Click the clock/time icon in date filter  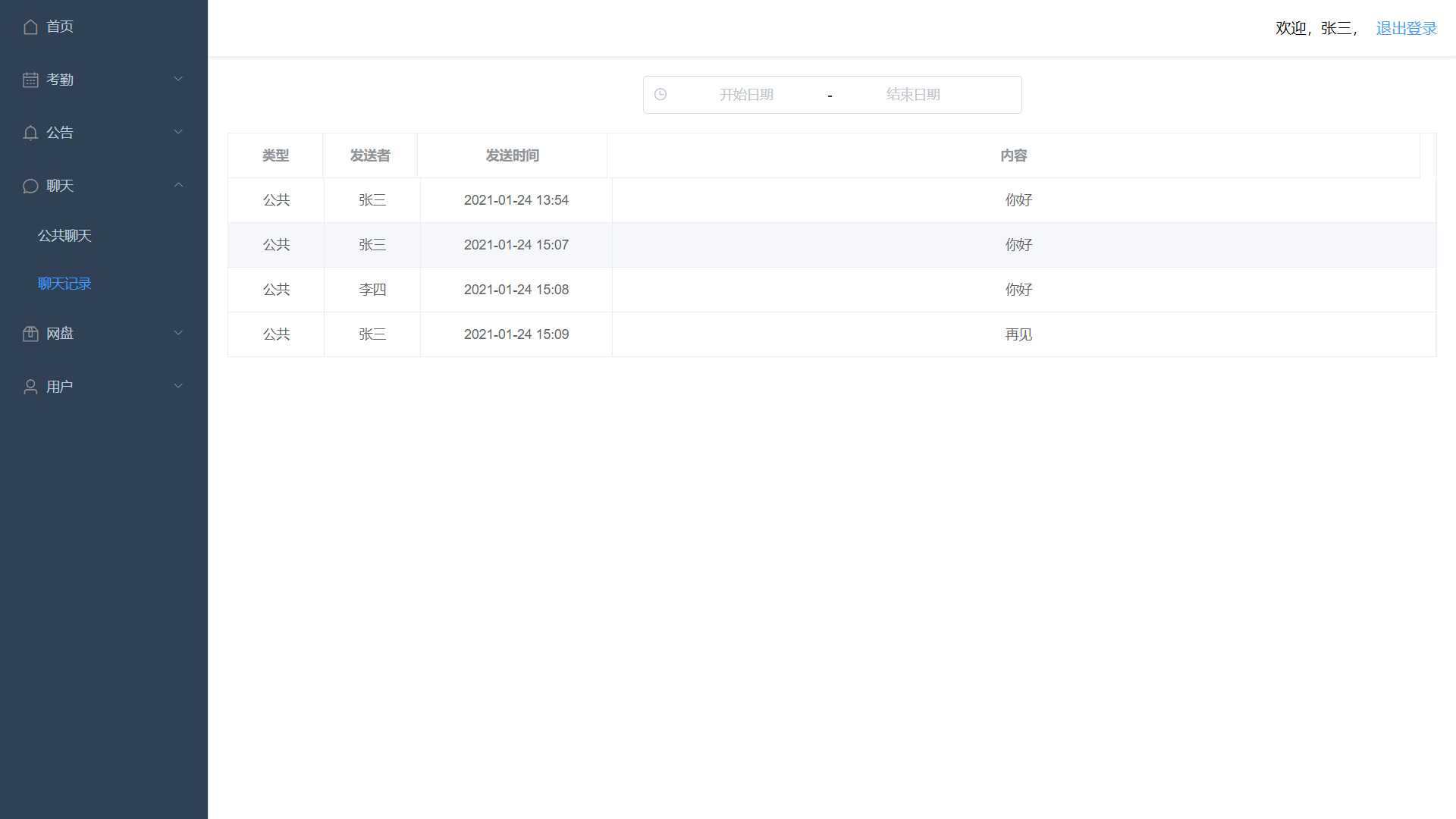660,94
